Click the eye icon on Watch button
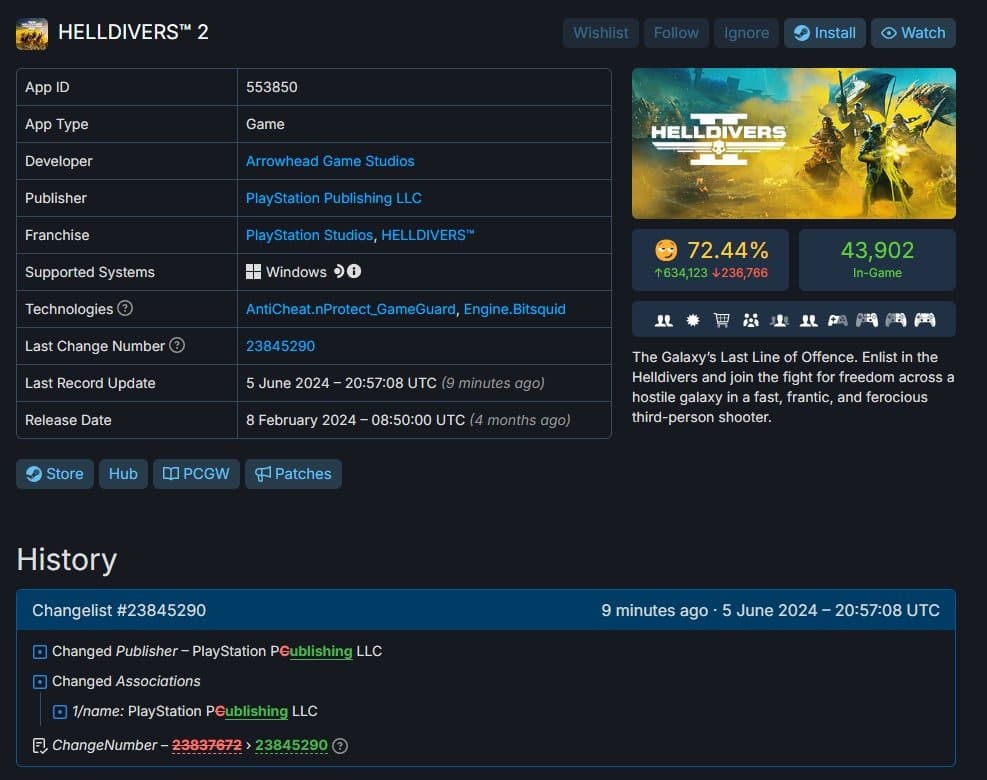Viewport: 987px width, 780px height. pos(888,33)
